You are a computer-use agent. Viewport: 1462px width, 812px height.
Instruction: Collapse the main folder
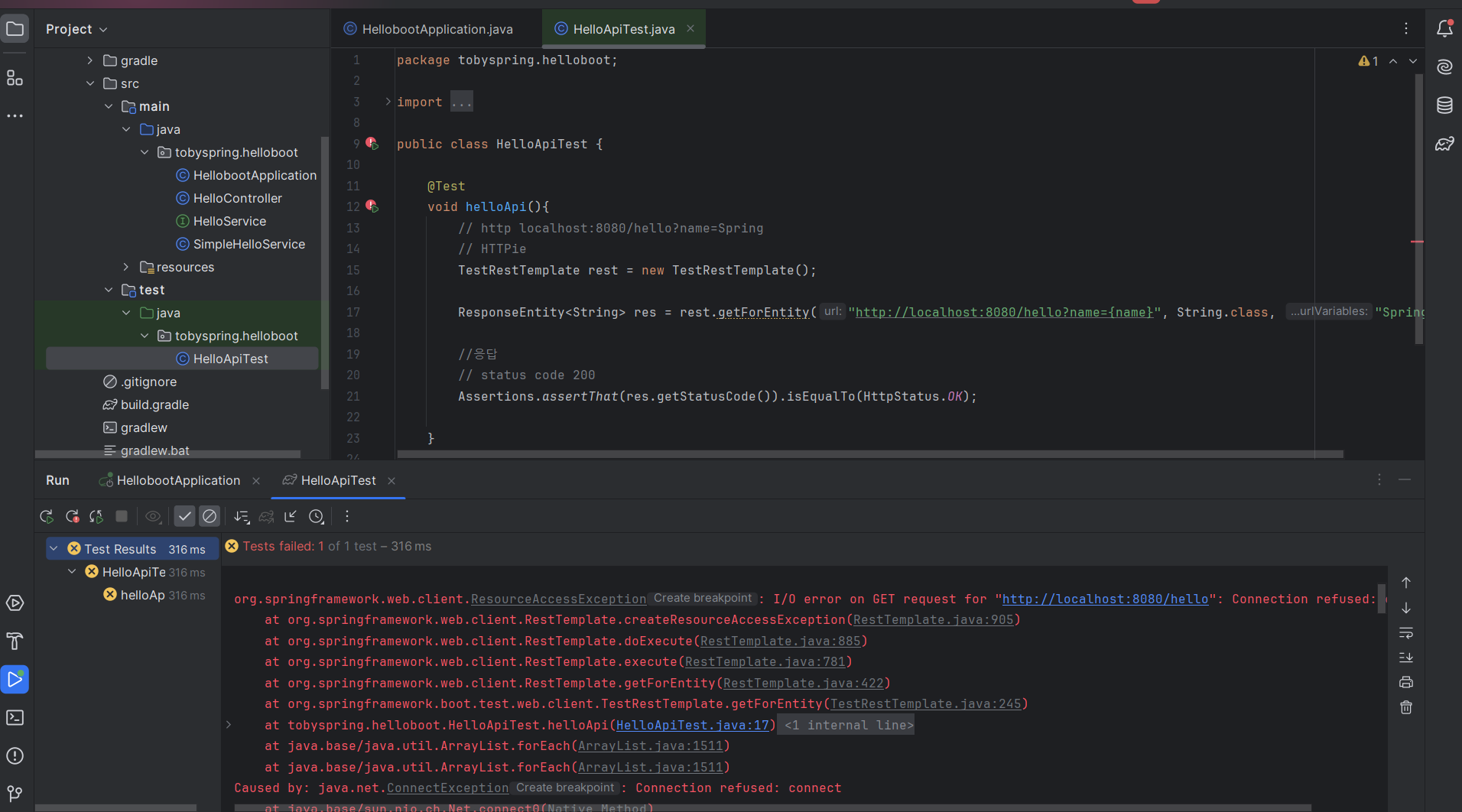coord(109,106)
